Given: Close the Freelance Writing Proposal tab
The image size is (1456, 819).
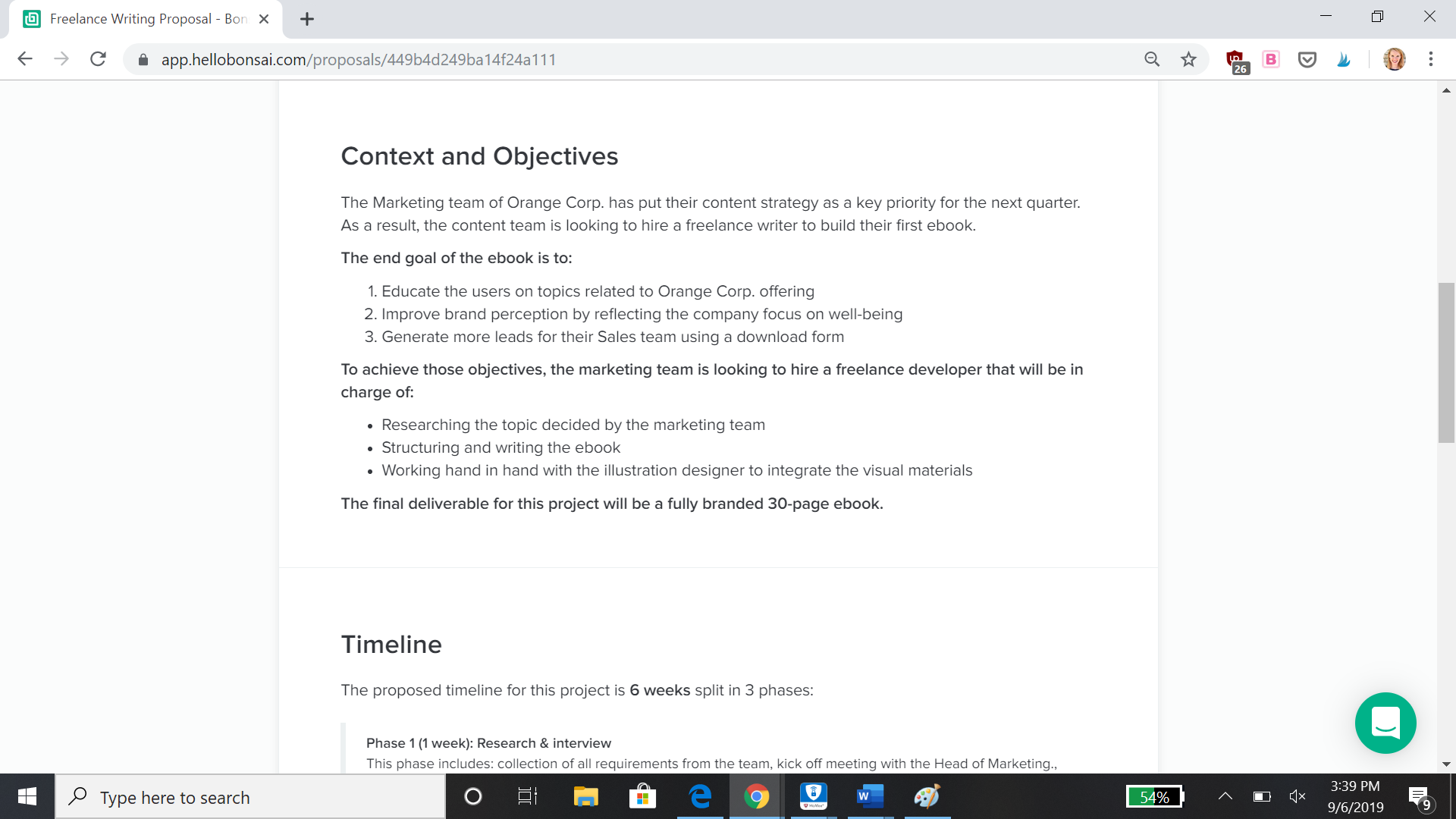Looking at the screenshot, I should pos(264,19).
